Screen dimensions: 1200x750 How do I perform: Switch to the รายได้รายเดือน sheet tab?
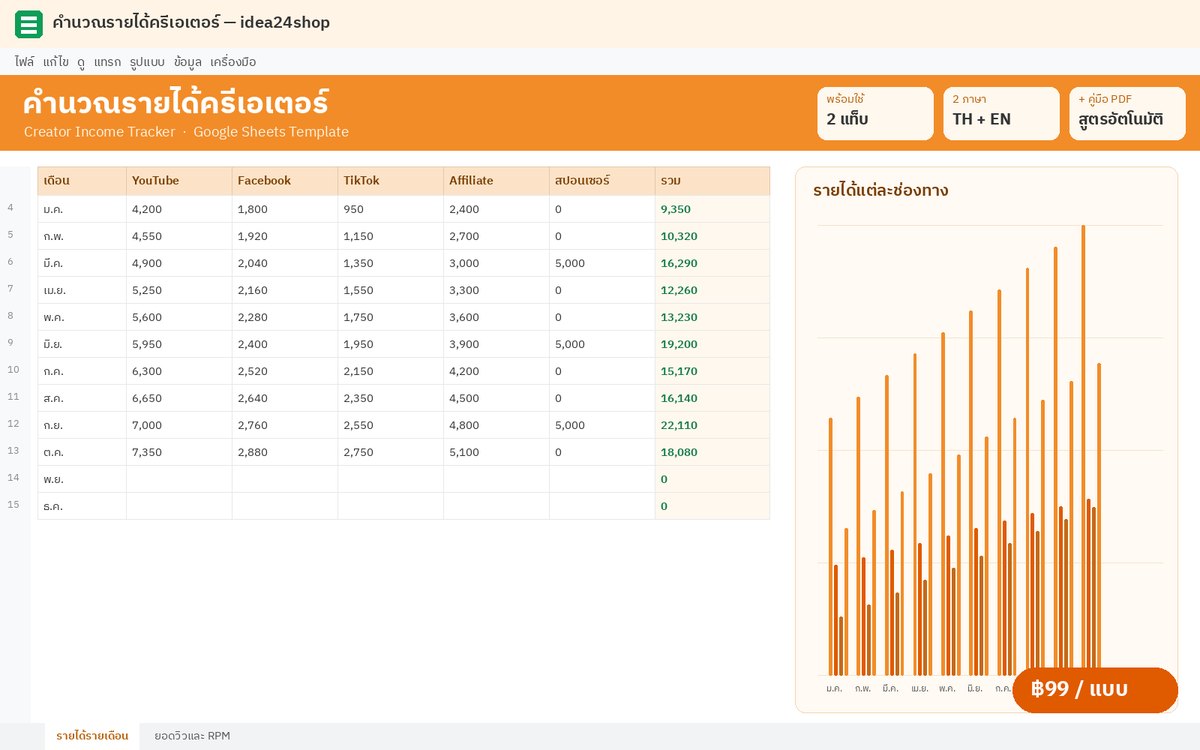coord(92,736)
